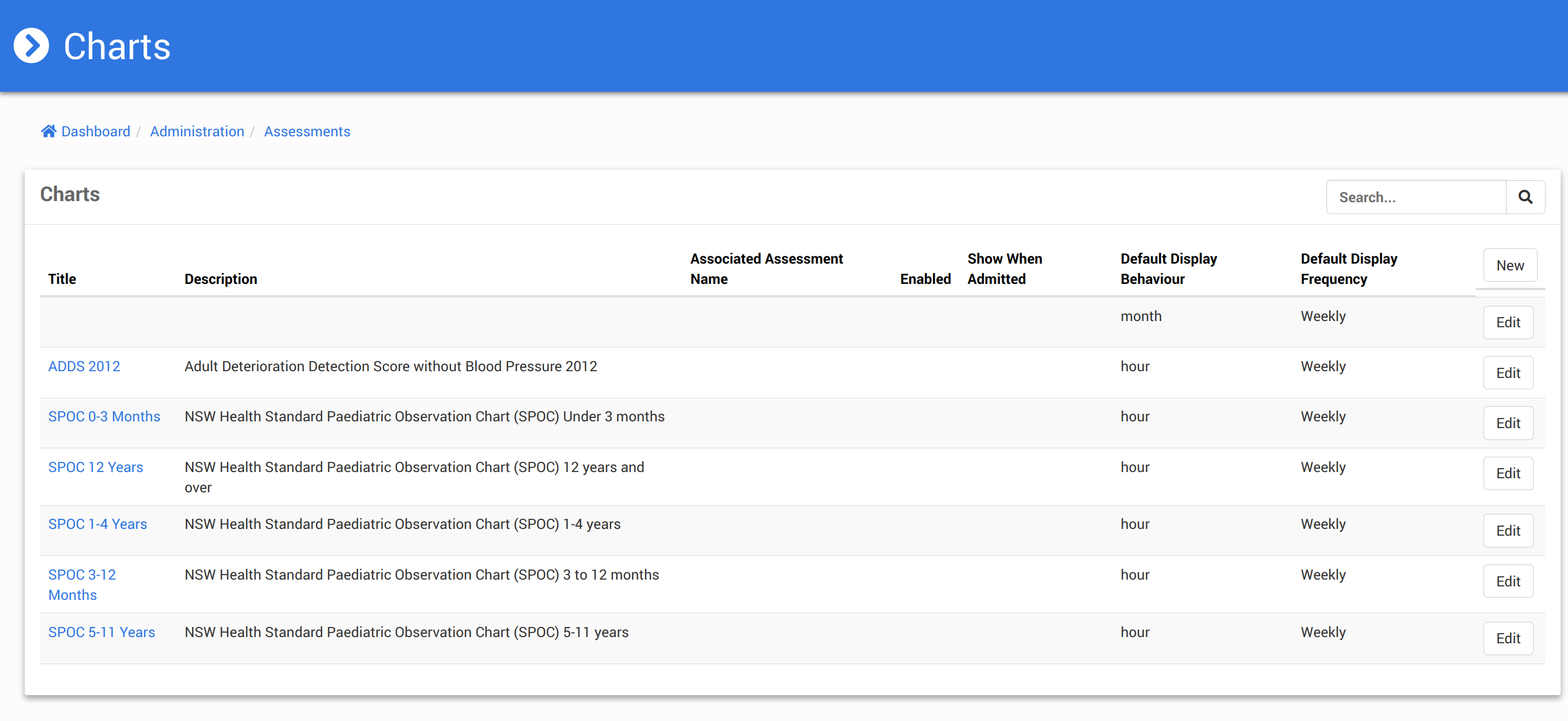Edit the SPOC 0-3 Months chart

pos(1508,422)
